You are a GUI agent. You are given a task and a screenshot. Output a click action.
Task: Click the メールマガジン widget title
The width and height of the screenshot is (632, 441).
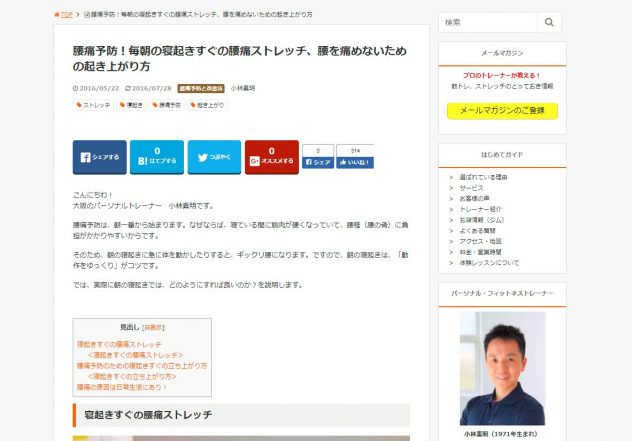point(502,53)
